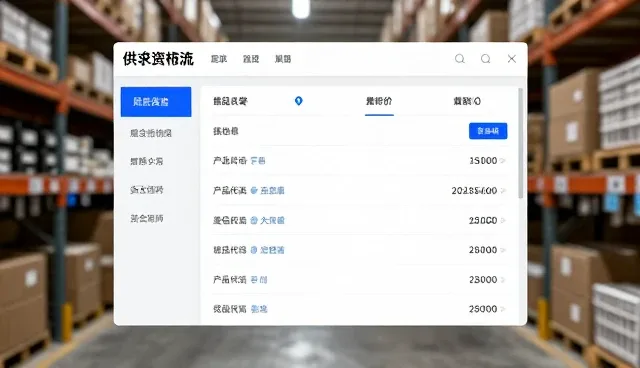
Task: Open the second header navigation item
Action: [251, 59]
